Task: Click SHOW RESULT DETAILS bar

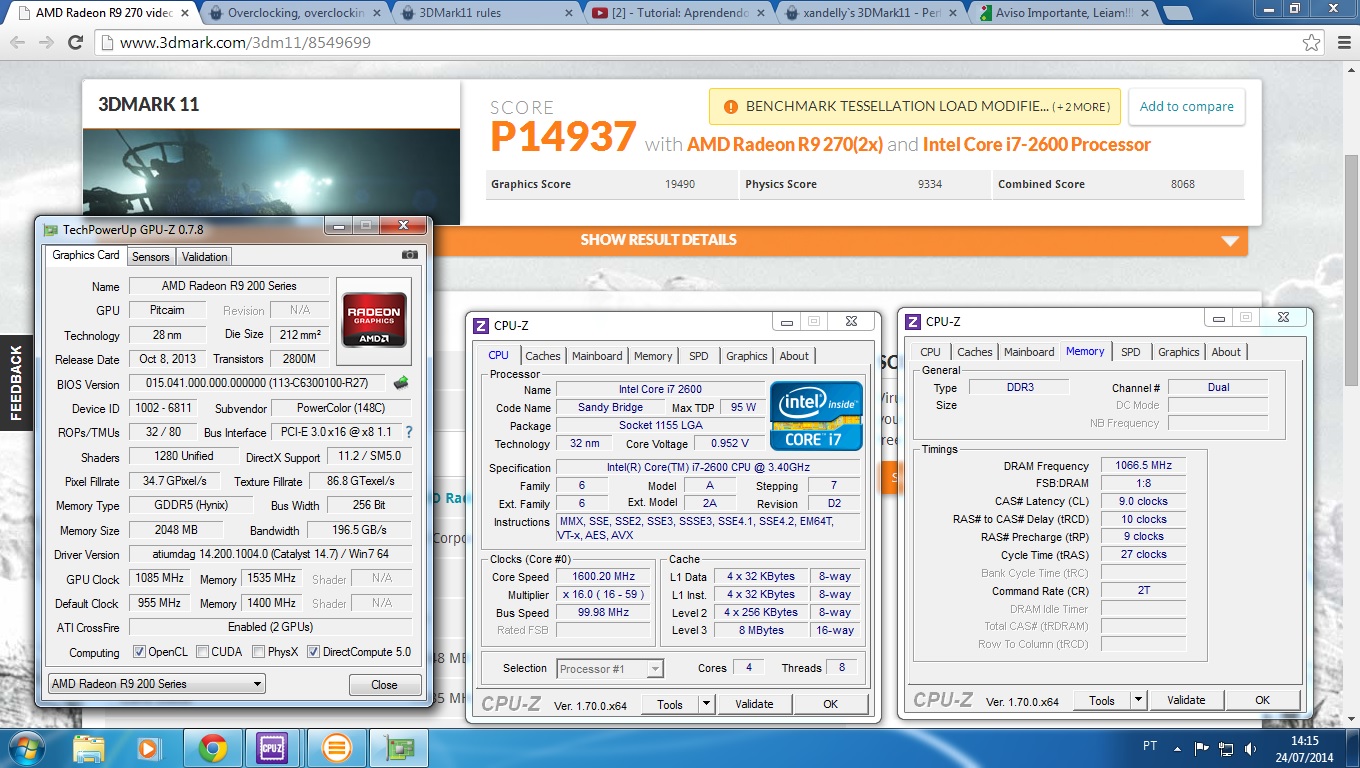Action: tap(665, 240)
